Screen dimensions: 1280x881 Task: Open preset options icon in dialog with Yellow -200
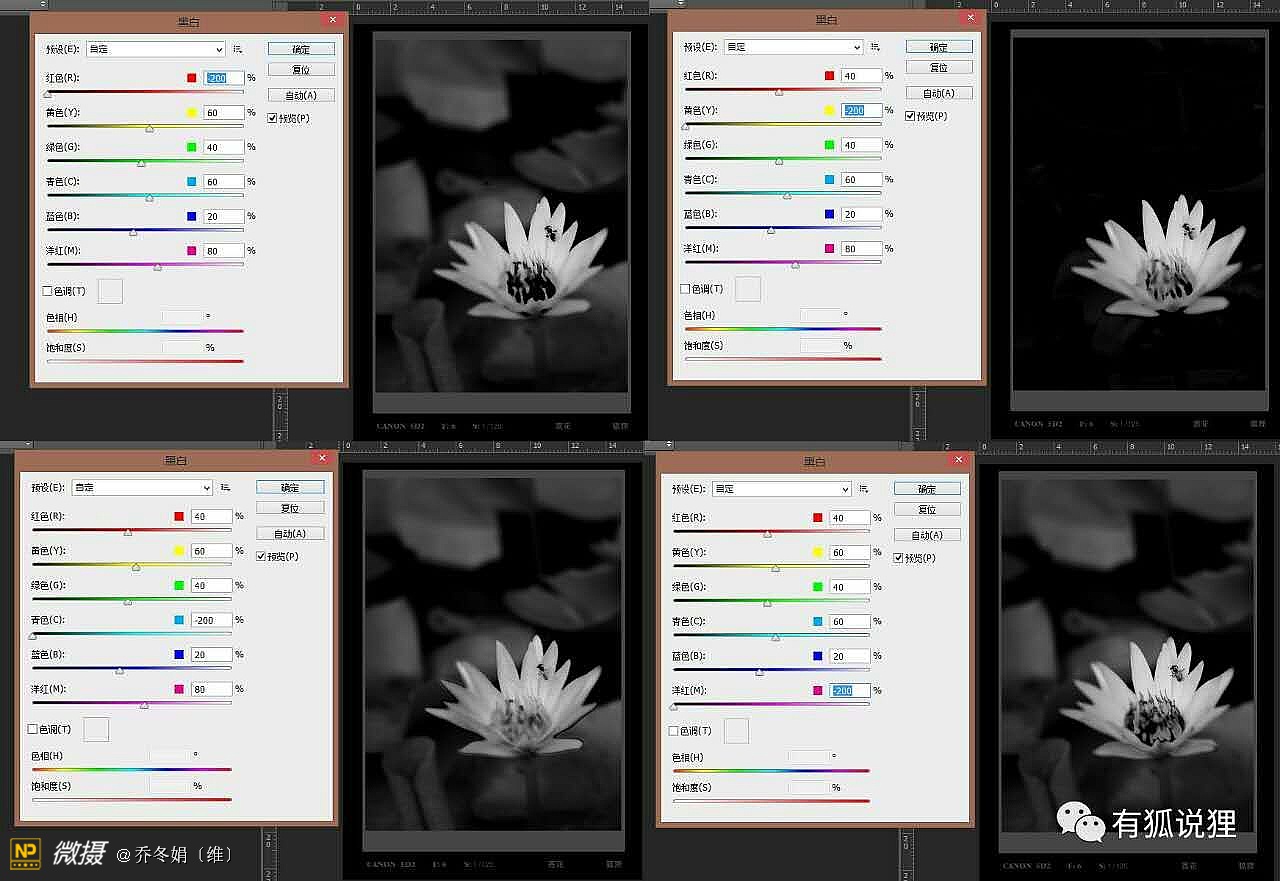876,47
